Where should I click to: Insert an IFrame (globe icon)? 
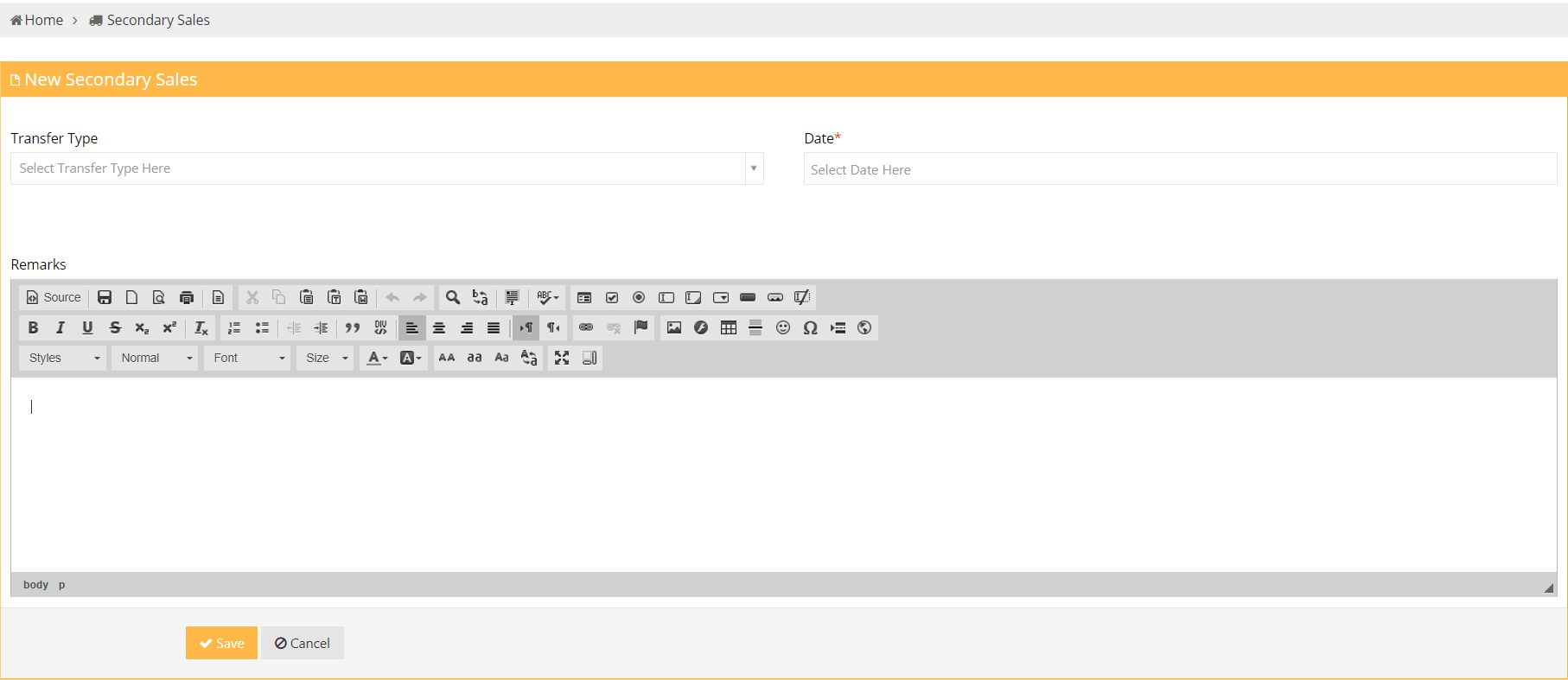(x=864, y=327)
